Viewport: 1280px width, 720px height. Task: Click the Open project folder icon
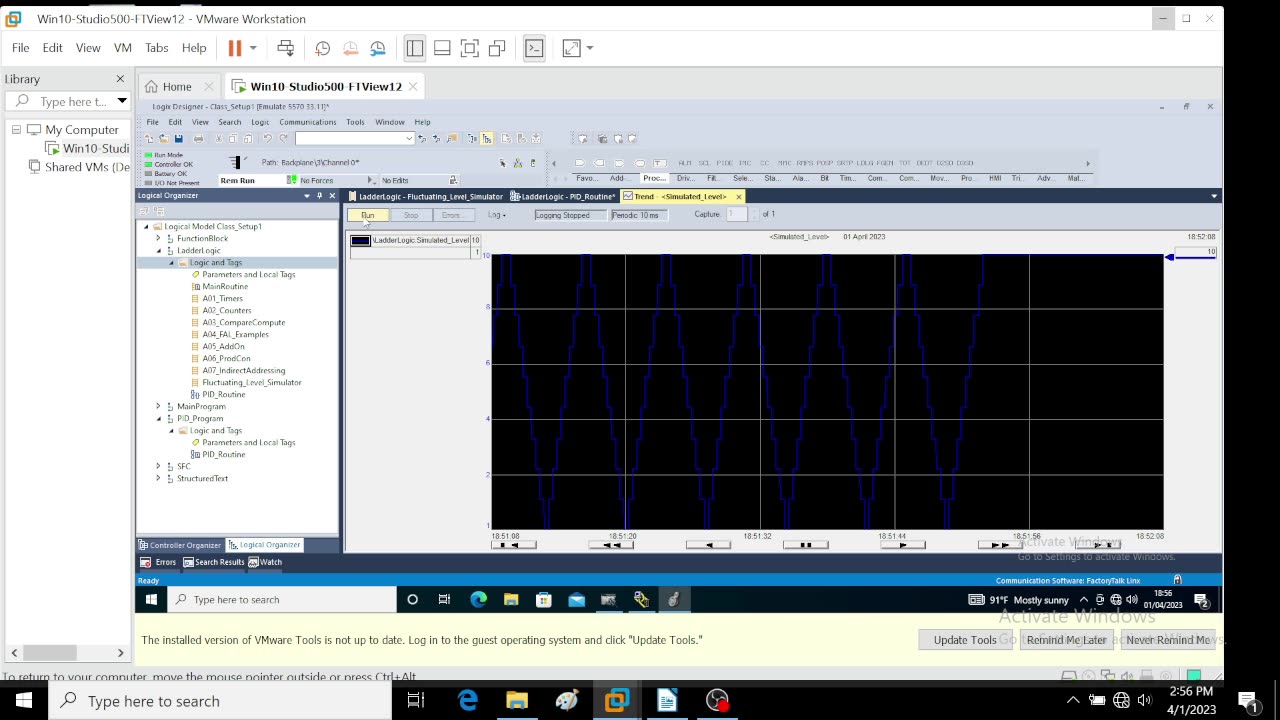(x=163, y=138)
